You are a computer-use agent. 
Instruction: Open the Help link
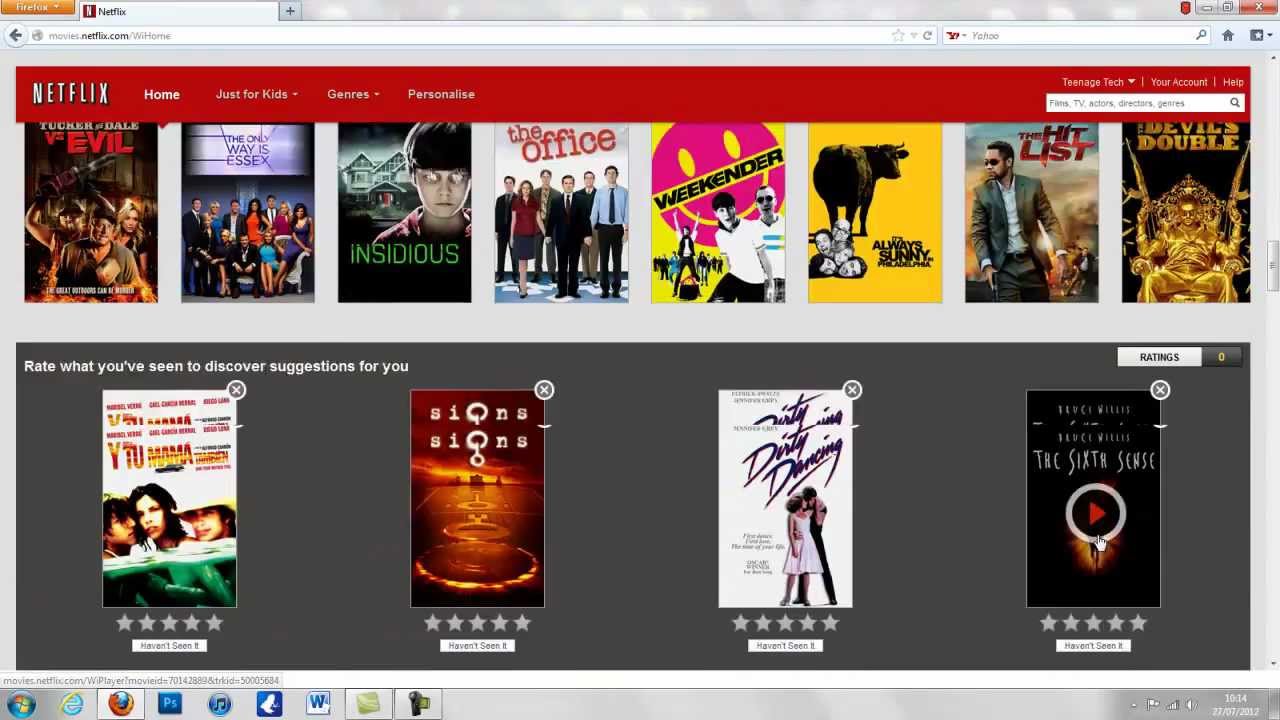point(1233,82)
